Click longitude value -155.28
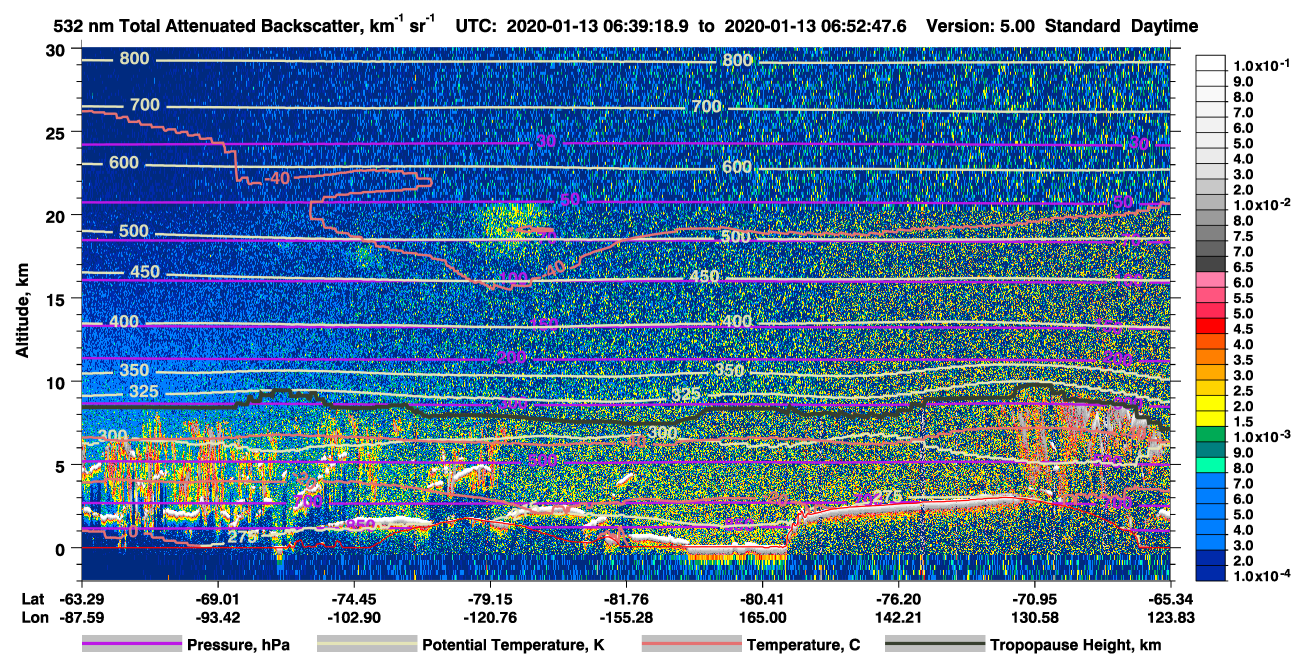 click(626, 617)
